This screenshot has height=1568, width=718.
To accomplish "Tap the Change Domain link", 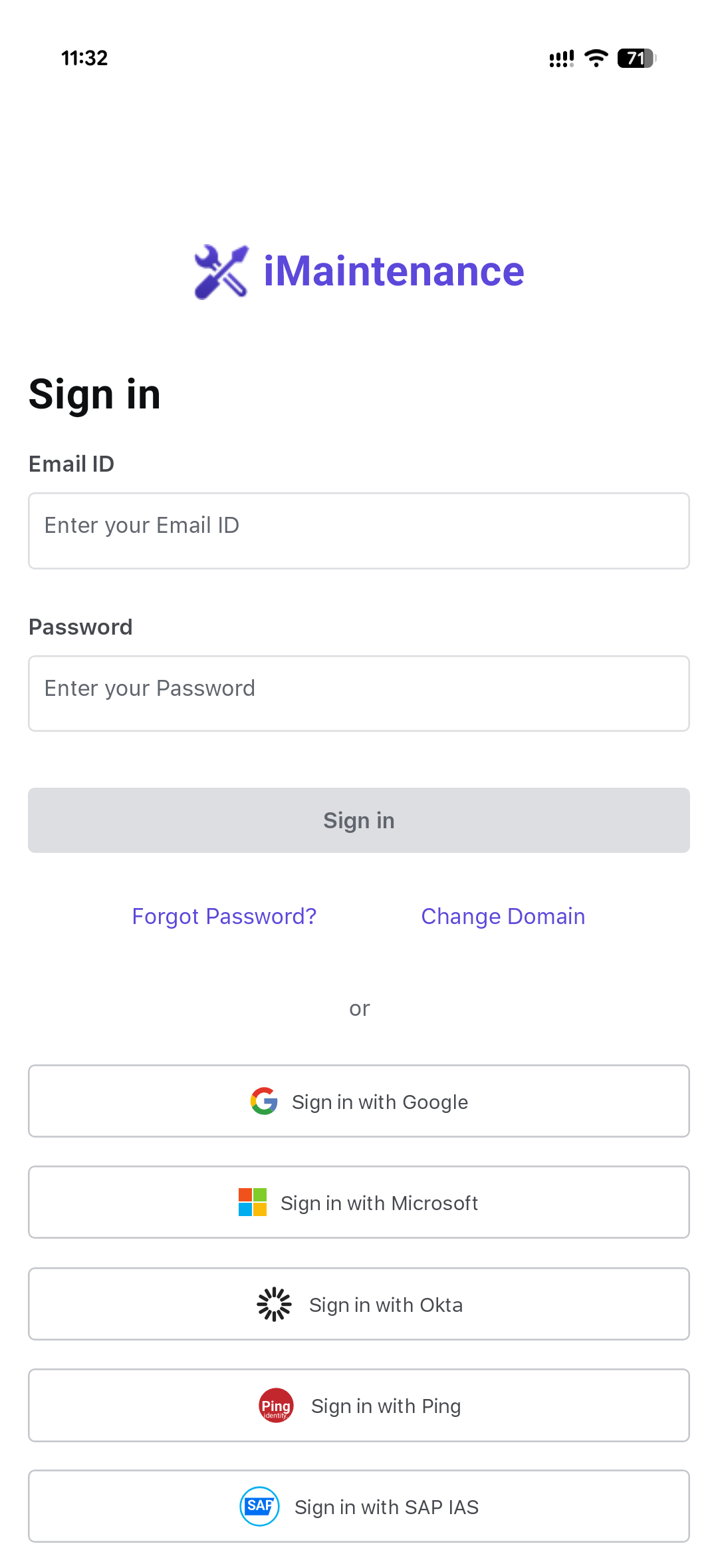I will click(x=503, y=916).
